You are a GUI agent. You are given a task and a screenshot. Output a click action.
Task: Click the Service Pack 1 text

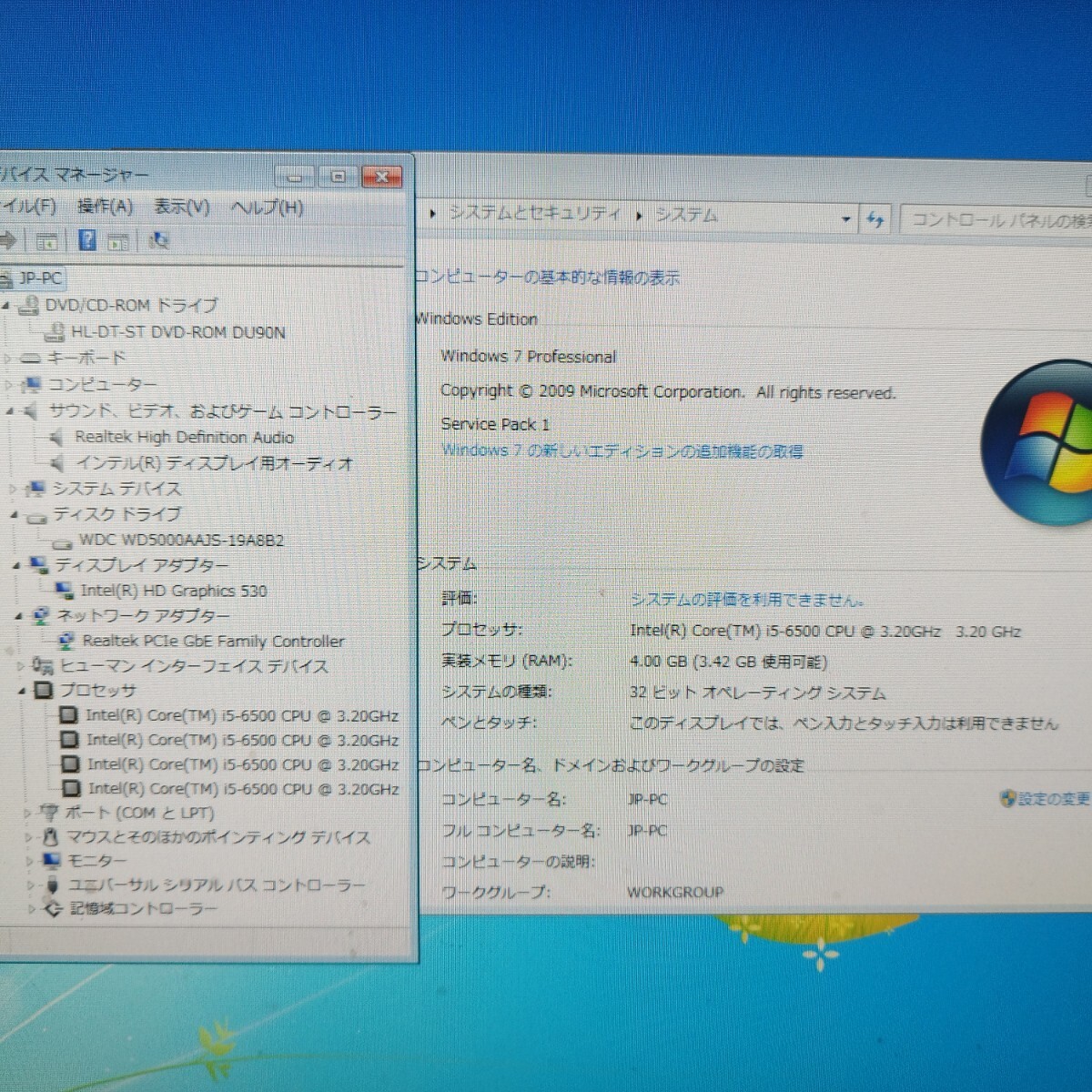(x=496, y=424)
